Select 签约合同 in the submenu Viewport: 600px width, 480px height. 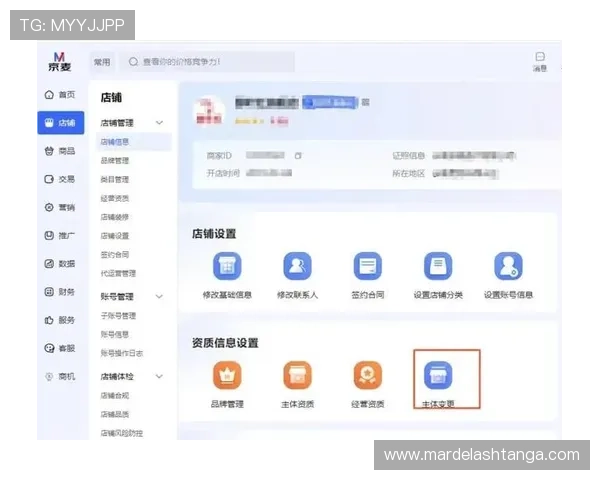click(115, 255)
